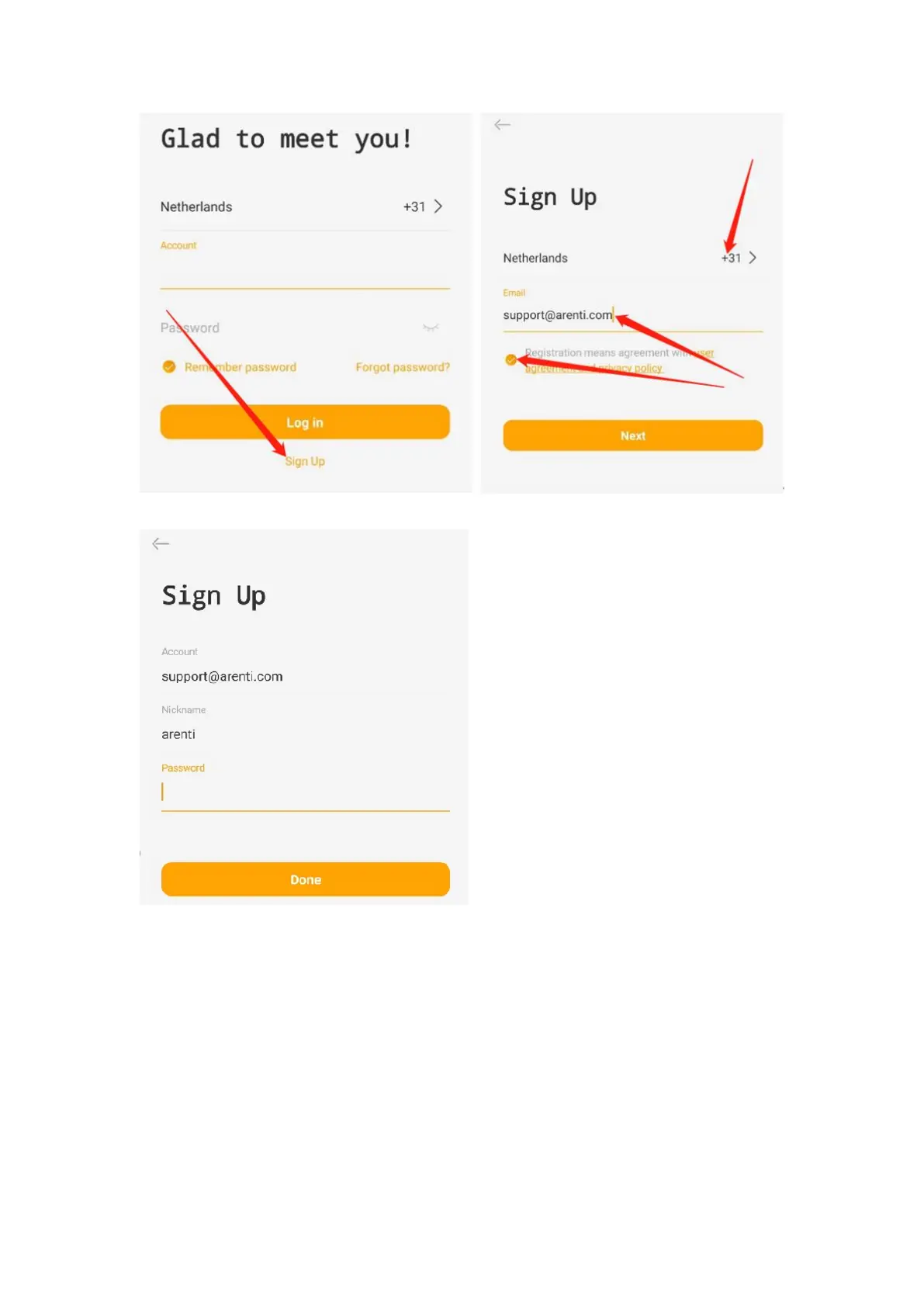Click the orange Log in button
Screen dimensions: 924x1307
(305, 422)
